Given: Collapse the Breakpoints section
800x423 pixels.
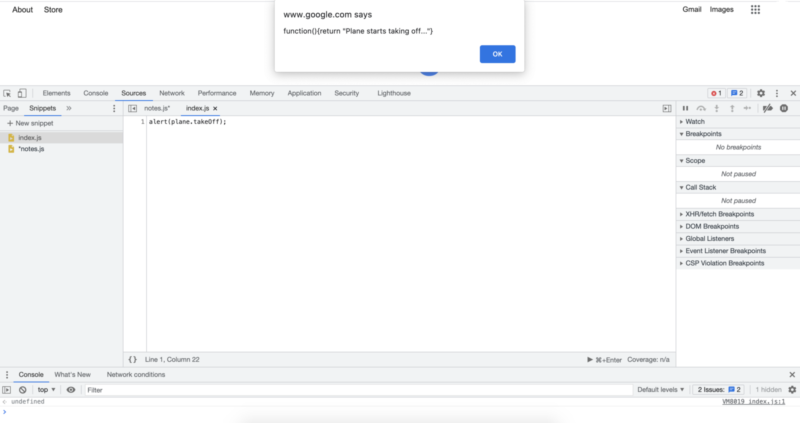Looking at the screenshot, I should tap(738, 134).
